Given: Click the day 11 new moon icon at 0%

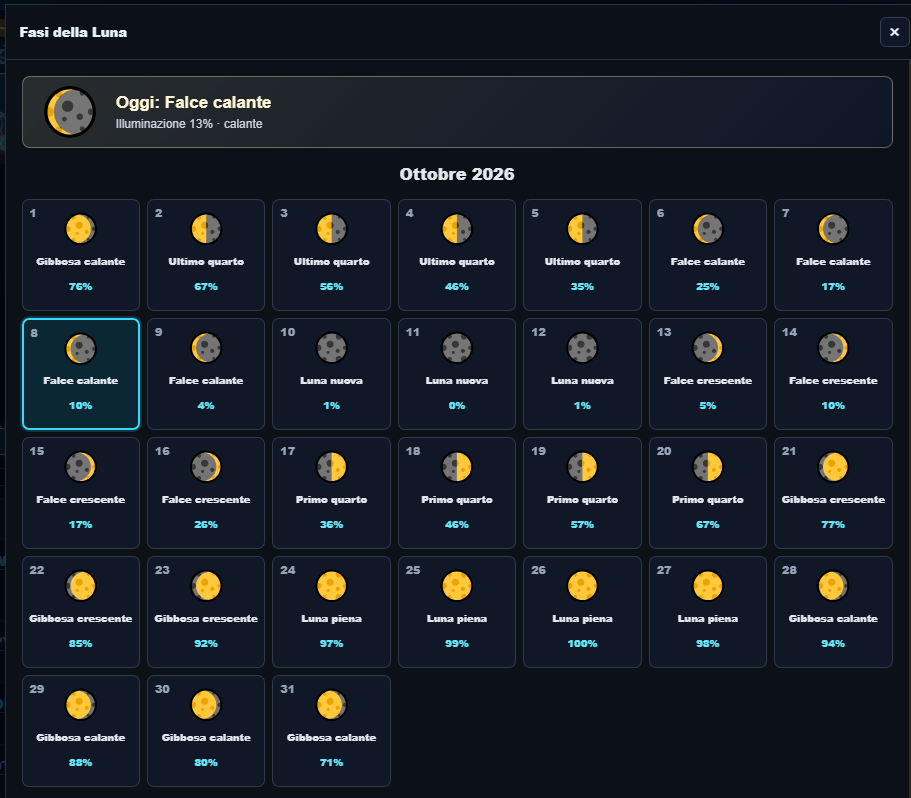Looking at the screenshot, I should (457, 348).
